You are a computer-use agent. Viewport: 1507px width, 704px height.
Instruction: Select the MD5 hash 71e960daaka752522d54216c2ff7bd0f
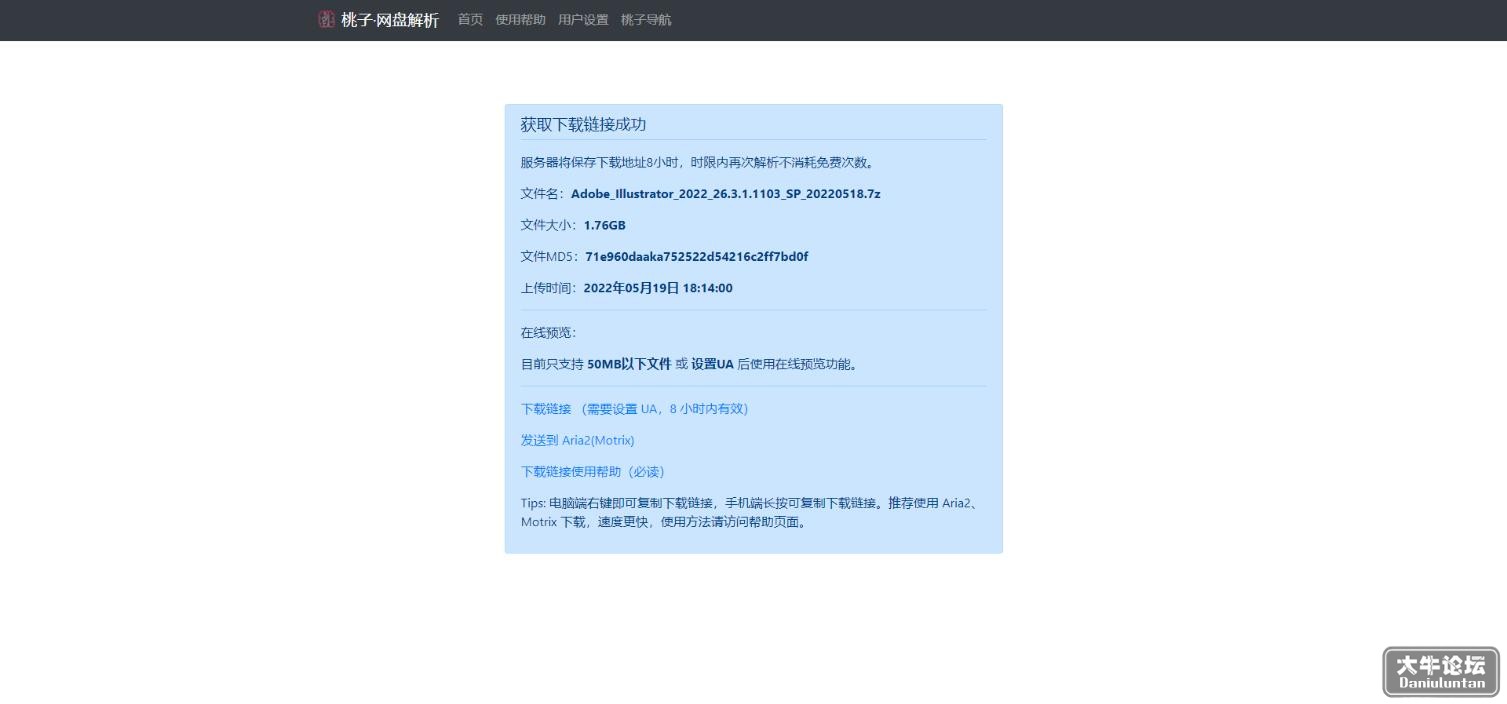(697, 257)
